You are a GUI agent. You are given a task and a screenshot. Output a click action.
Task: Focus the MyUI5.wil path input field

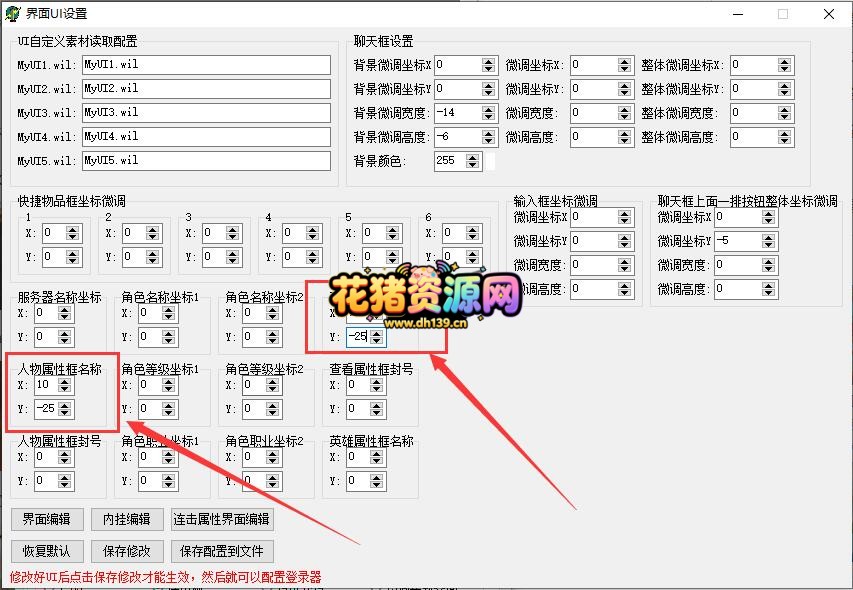(206, 160)
